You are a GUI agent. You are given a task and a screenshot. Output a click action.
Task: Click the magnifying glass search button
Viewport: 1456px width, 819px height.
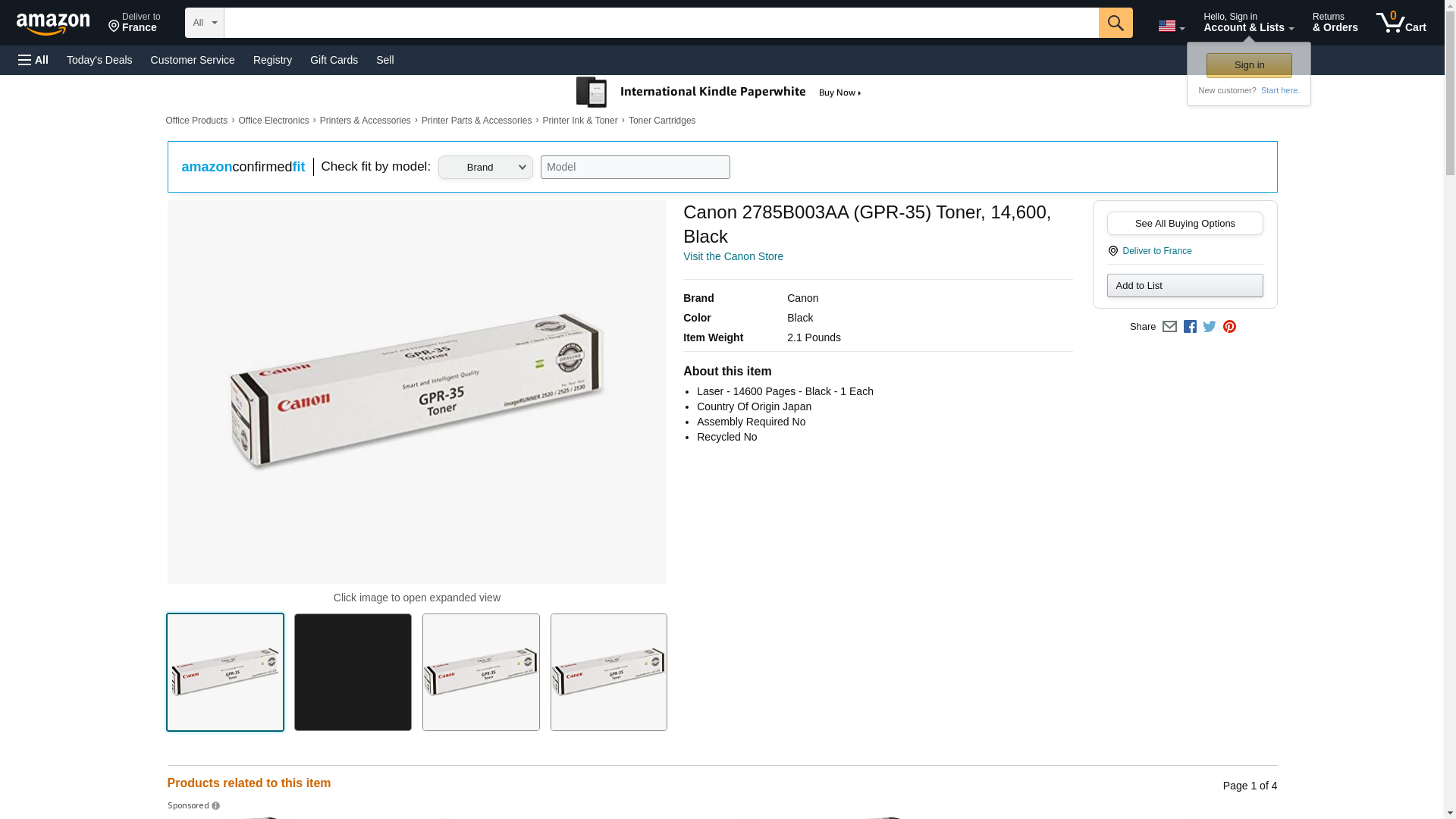click(1115, 23)
